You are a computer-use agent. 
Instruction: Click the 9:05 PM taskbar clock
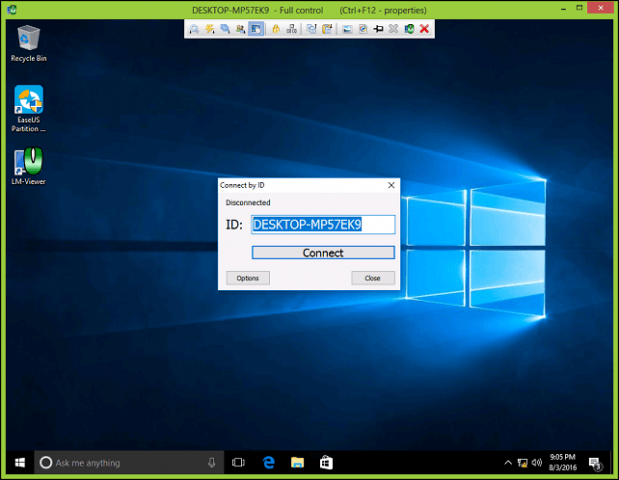click(563, 462)
